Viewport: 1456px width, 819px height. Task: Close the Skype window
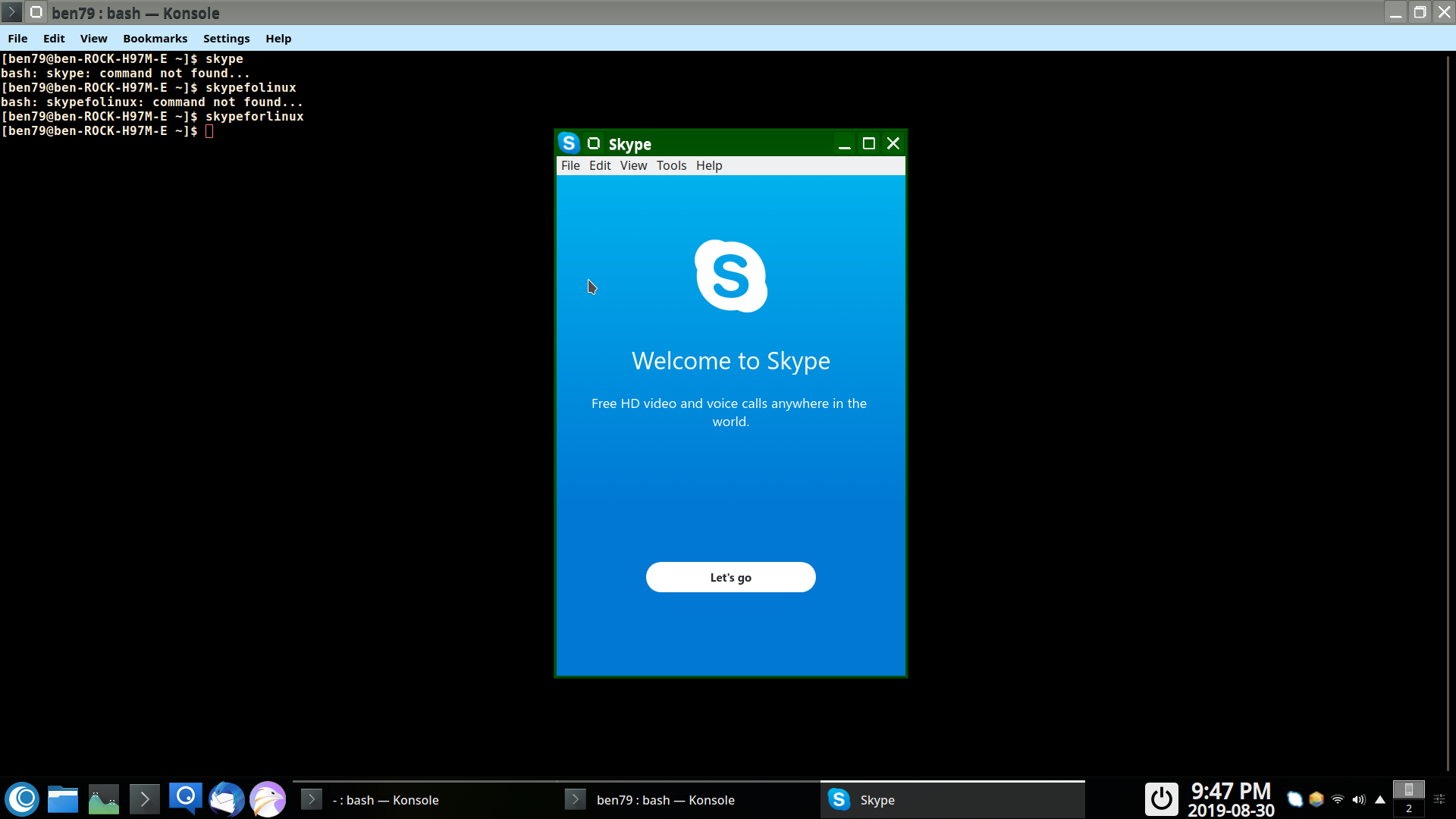pos(893,143)
